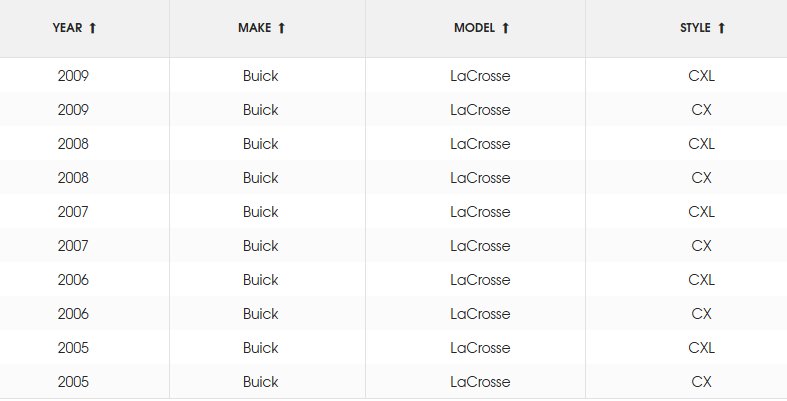Screen dimensions: 787x401
Task: Click the sort arrow beside MODEL
Action: [x=506, y=29]
